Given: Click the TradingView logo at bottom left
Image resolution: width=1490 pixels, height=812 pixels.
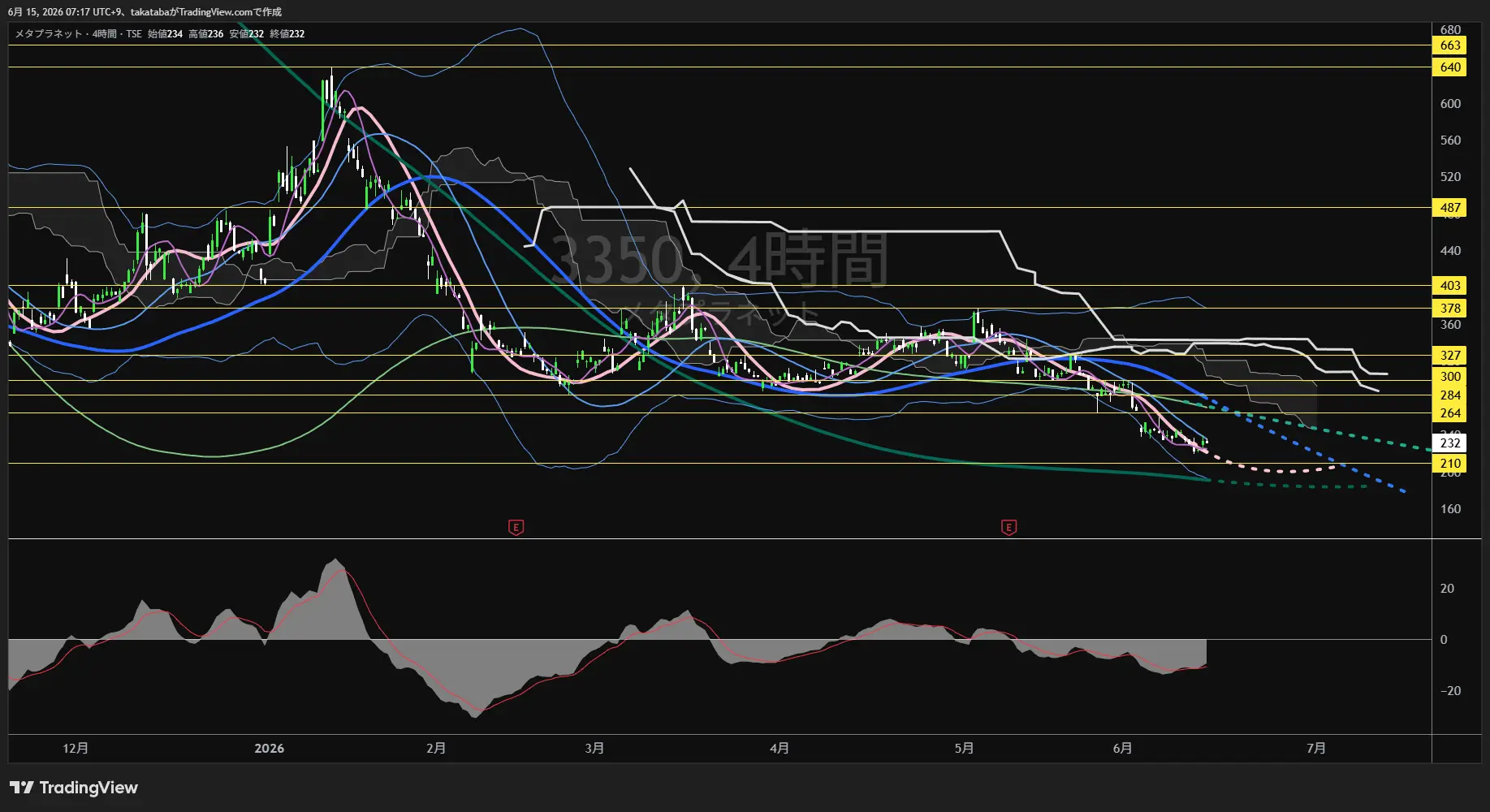Looking at the screenshot, I should coord(74,788).
